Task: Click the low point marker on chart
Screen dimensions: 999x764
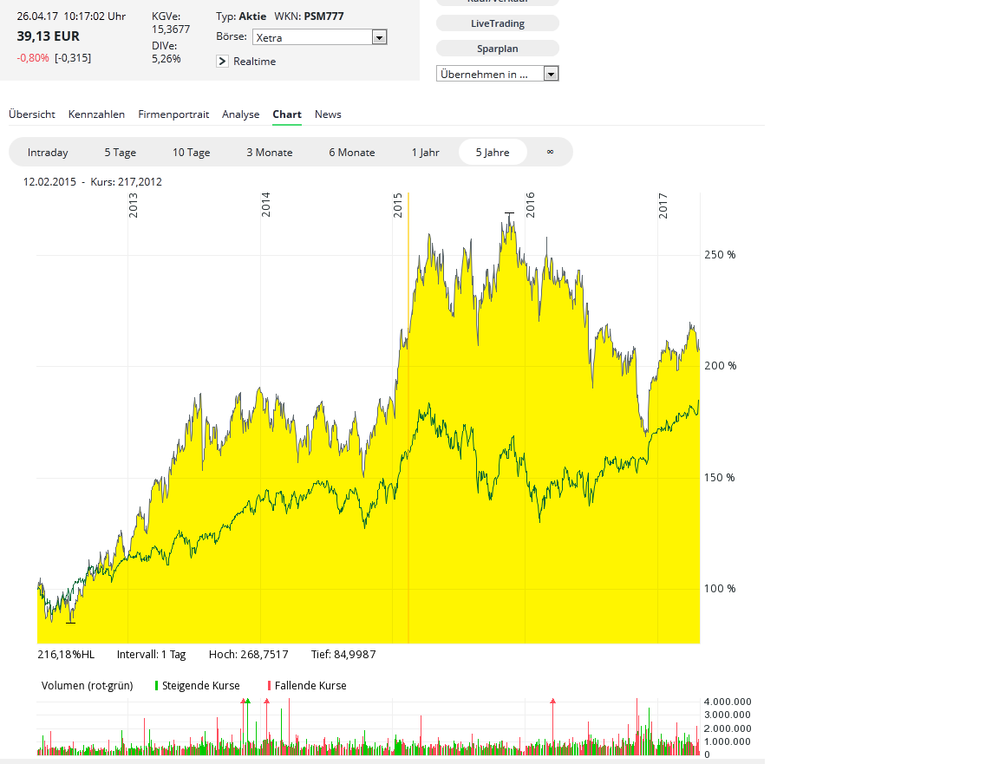Action: point(70,622)
